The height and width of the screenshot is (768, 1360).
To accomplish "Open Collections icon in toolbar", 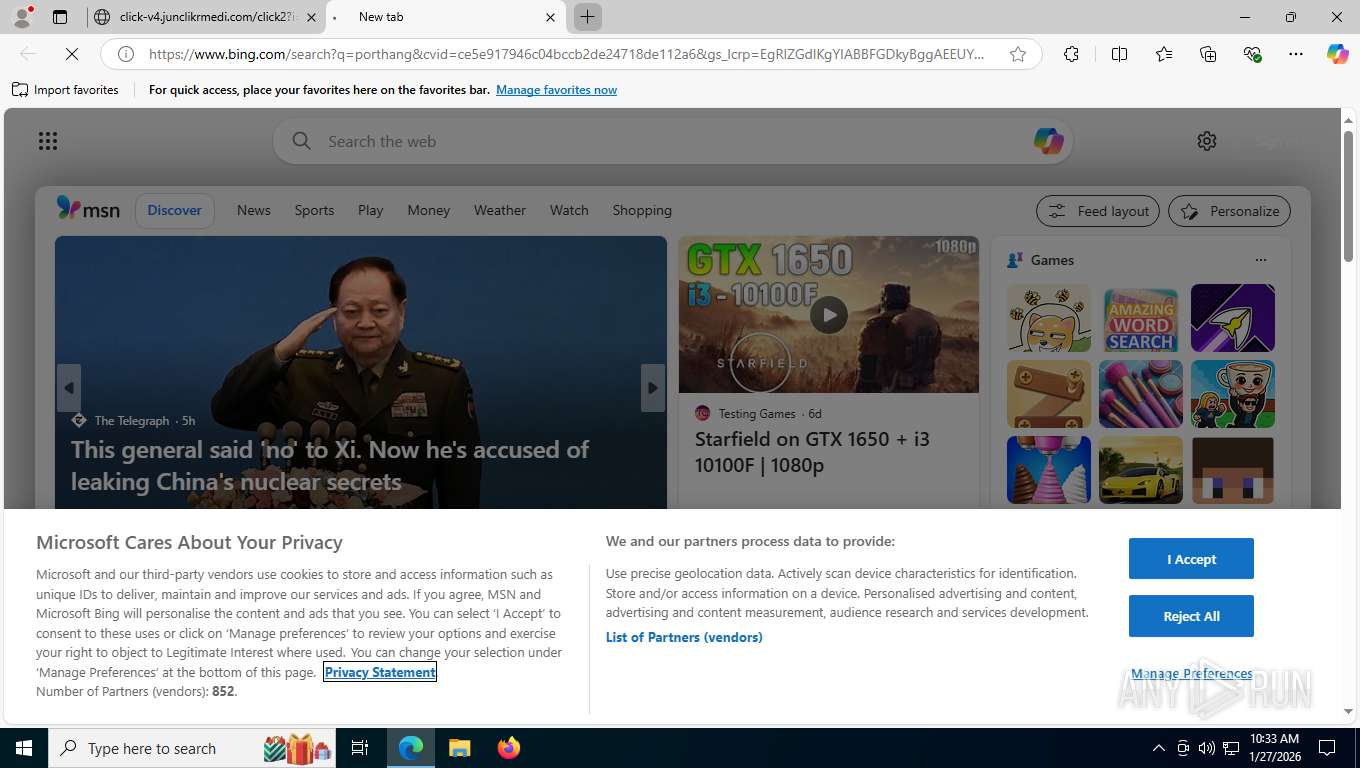I will click(x=1208, y=54).
